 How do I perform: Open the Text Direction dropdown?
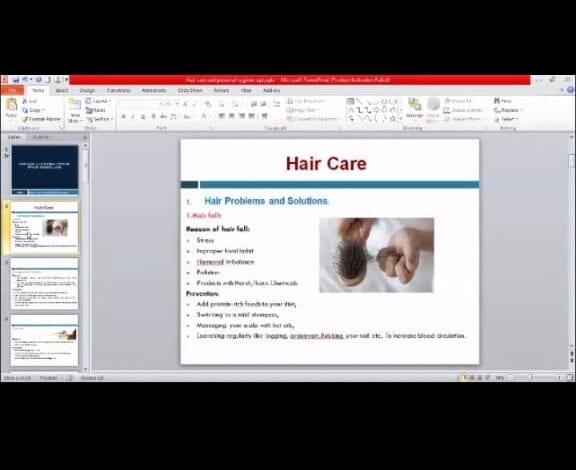306,101
